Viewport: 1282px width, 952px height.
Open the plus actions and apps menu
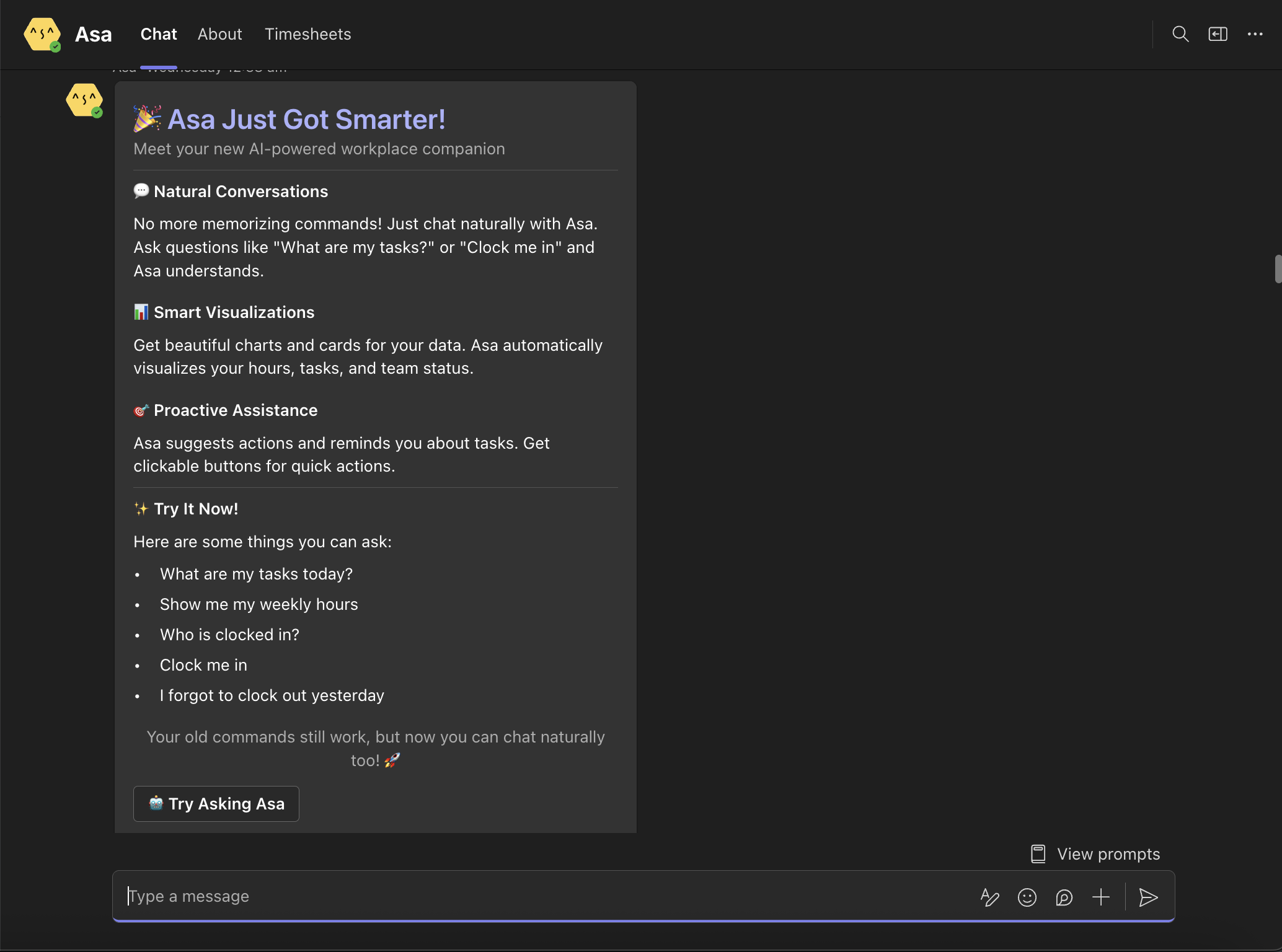1101,897
